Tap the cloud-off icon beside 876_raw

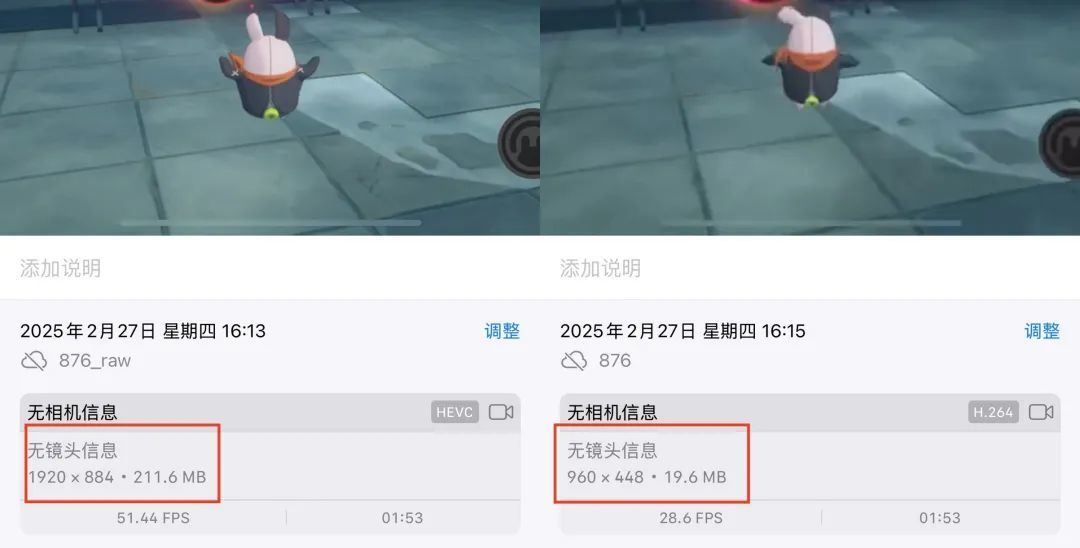coord(34,360)
